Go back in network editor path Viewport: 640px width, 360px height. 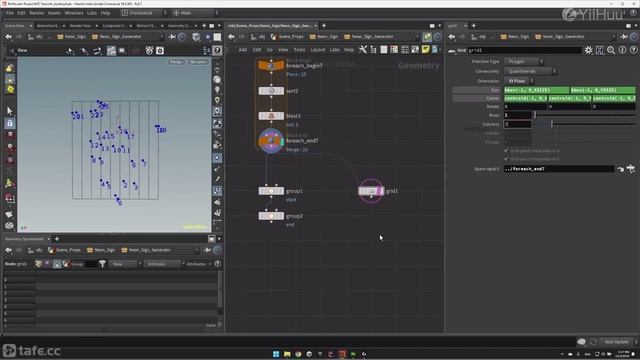click(231, 37)
